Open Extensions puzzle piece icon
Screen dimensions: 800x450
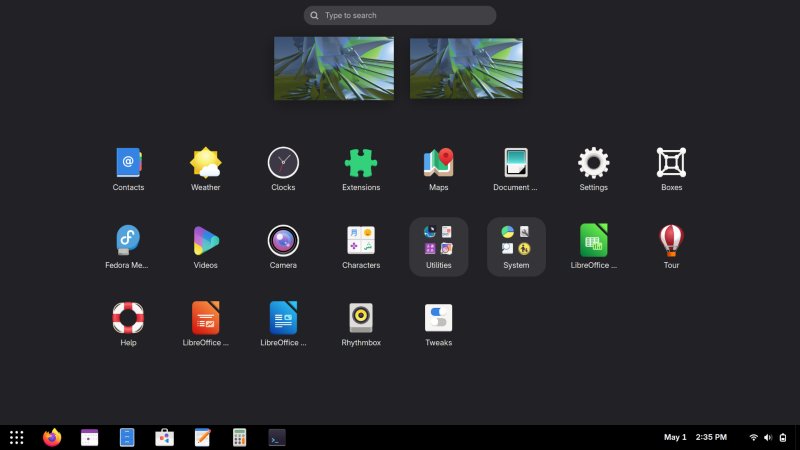[361, 162]
